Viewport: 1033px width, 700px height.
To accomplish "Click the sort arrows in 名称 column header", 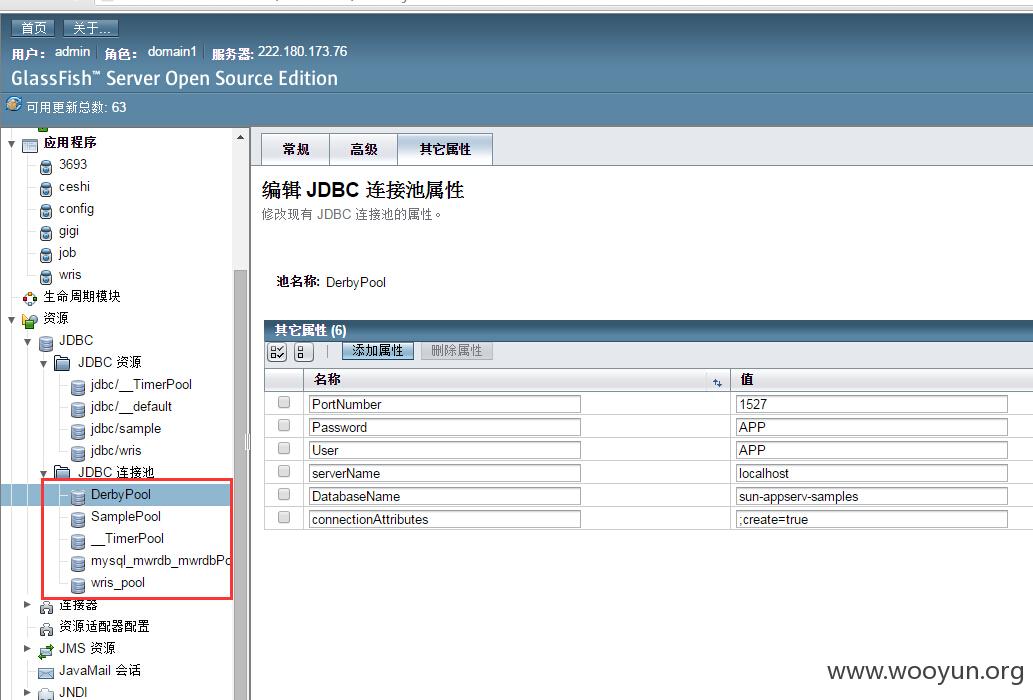I will 717,382.
